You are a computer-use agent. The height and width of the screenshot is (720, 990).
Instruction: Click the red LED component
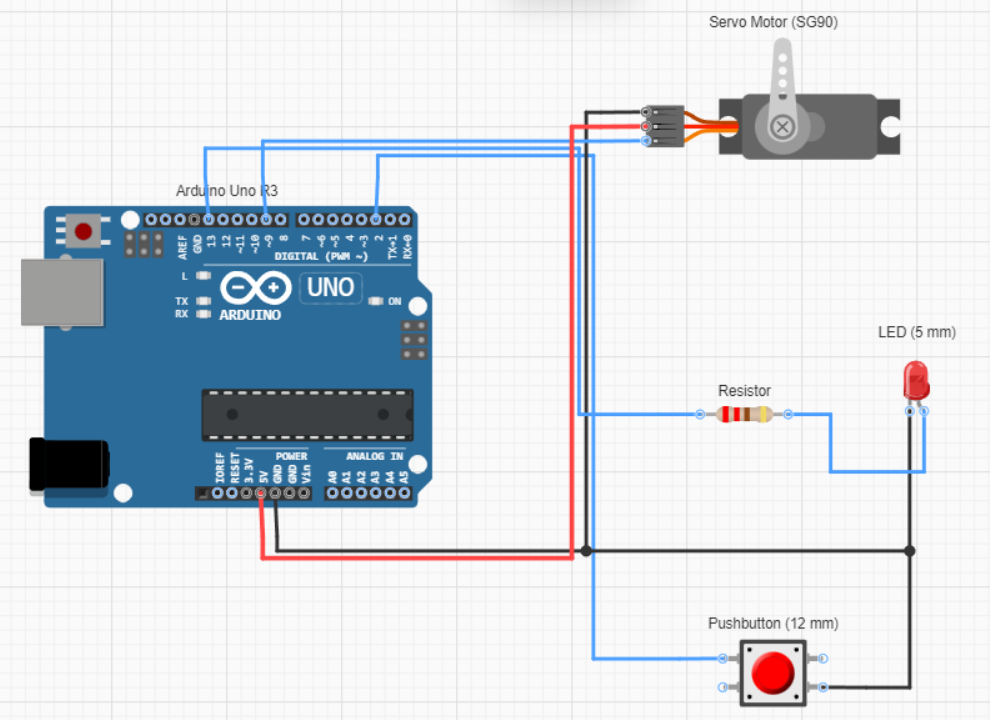point(915,380)
